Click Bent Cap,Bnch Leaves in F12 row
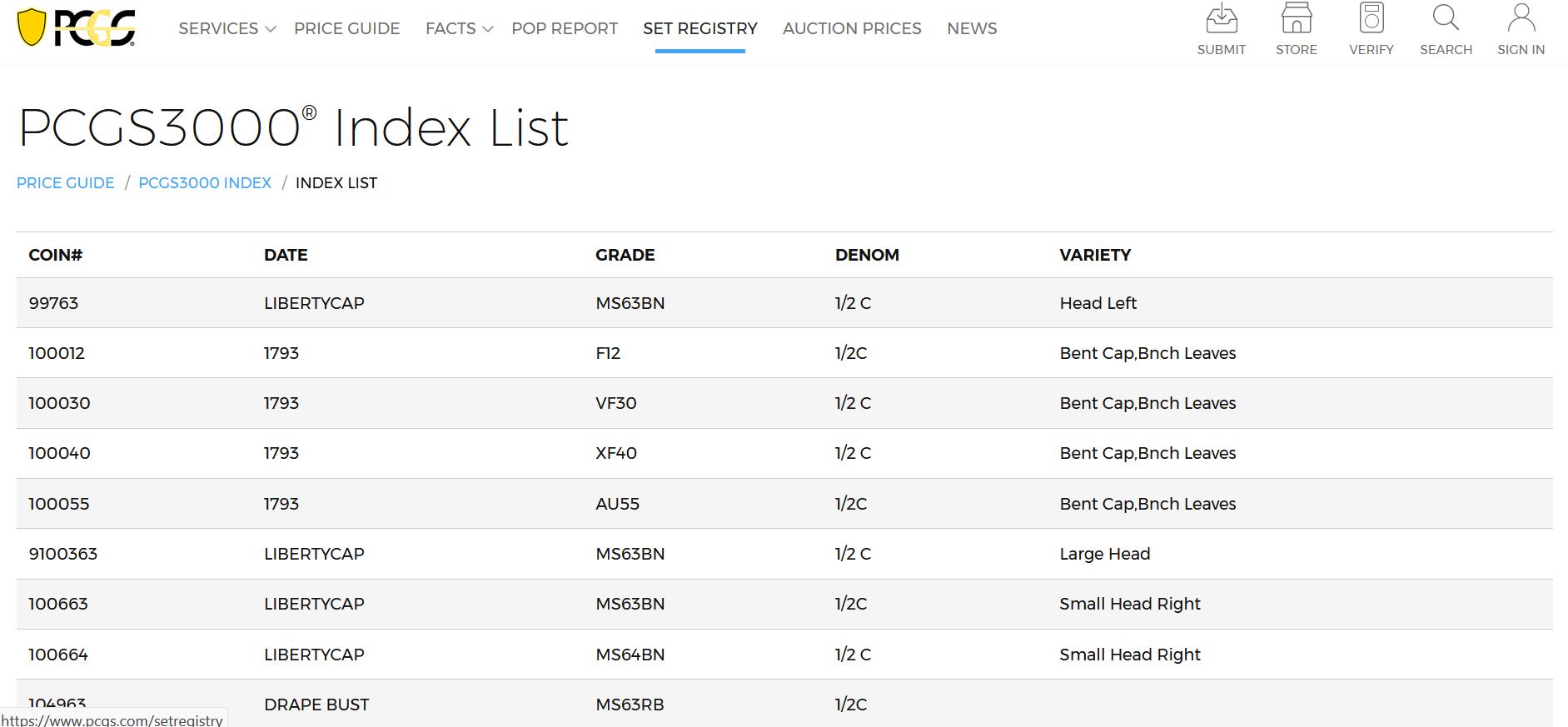This screenshot has height=727, width=1568. coord(1147,353)
